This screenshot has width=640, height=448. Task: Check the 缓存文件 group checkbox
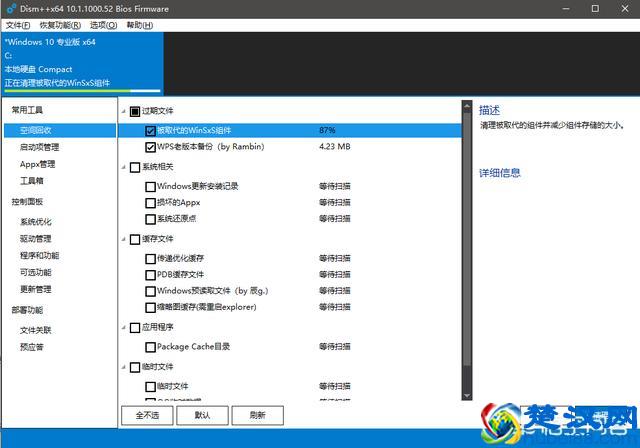tap(135, 239)
